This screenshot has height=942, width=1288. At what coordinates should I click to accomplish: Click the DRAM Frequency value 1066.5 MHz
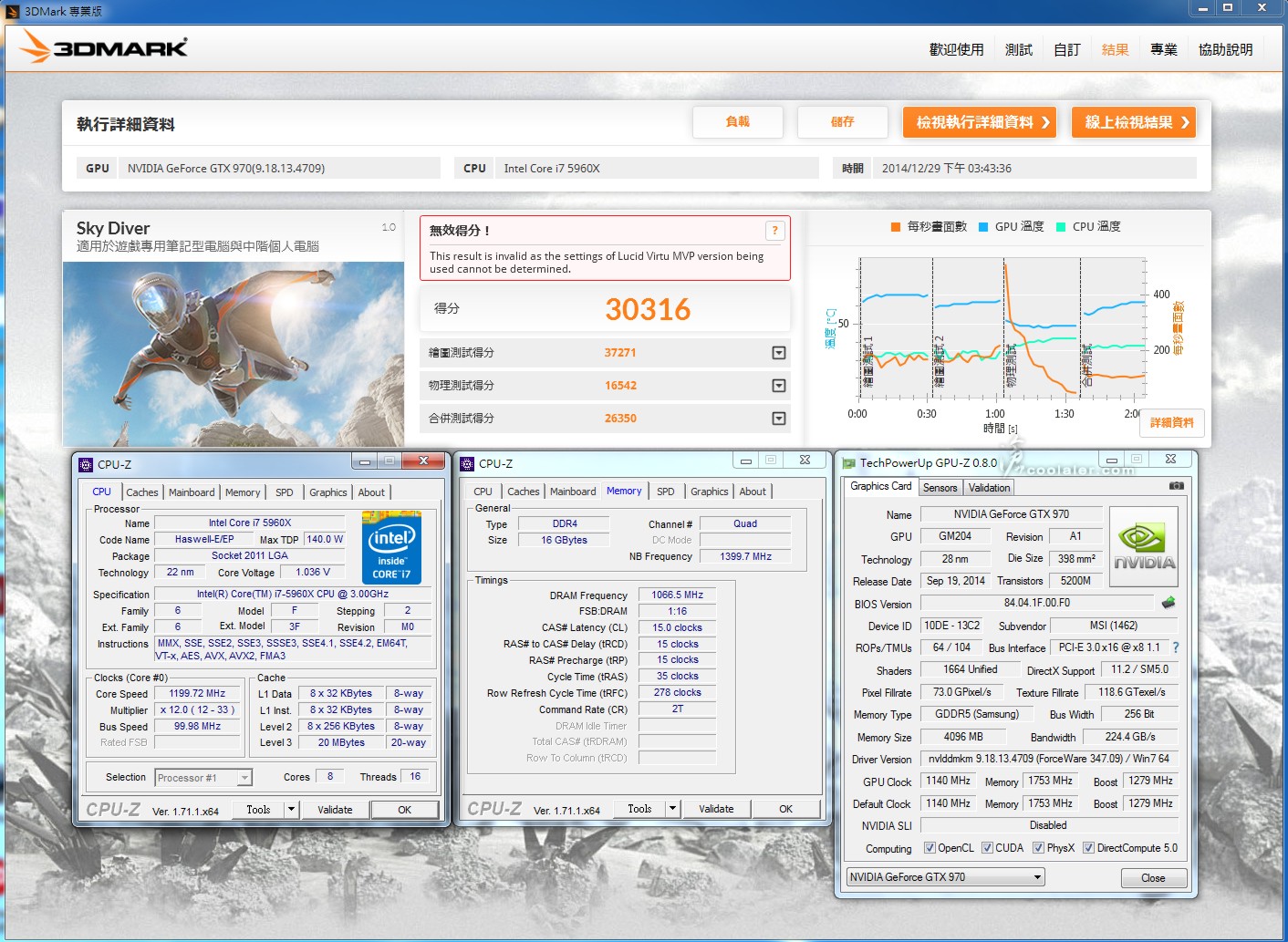point(677,595)
